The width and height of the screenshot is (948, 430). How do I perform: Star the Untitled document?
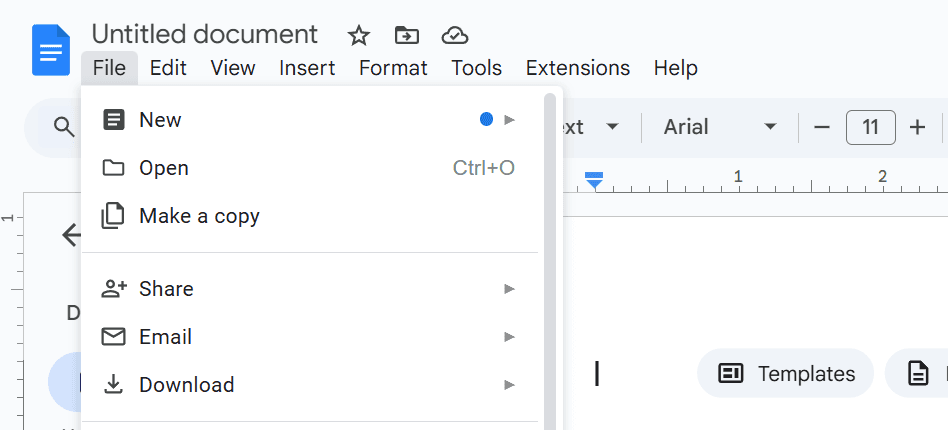tap(359, 36)
